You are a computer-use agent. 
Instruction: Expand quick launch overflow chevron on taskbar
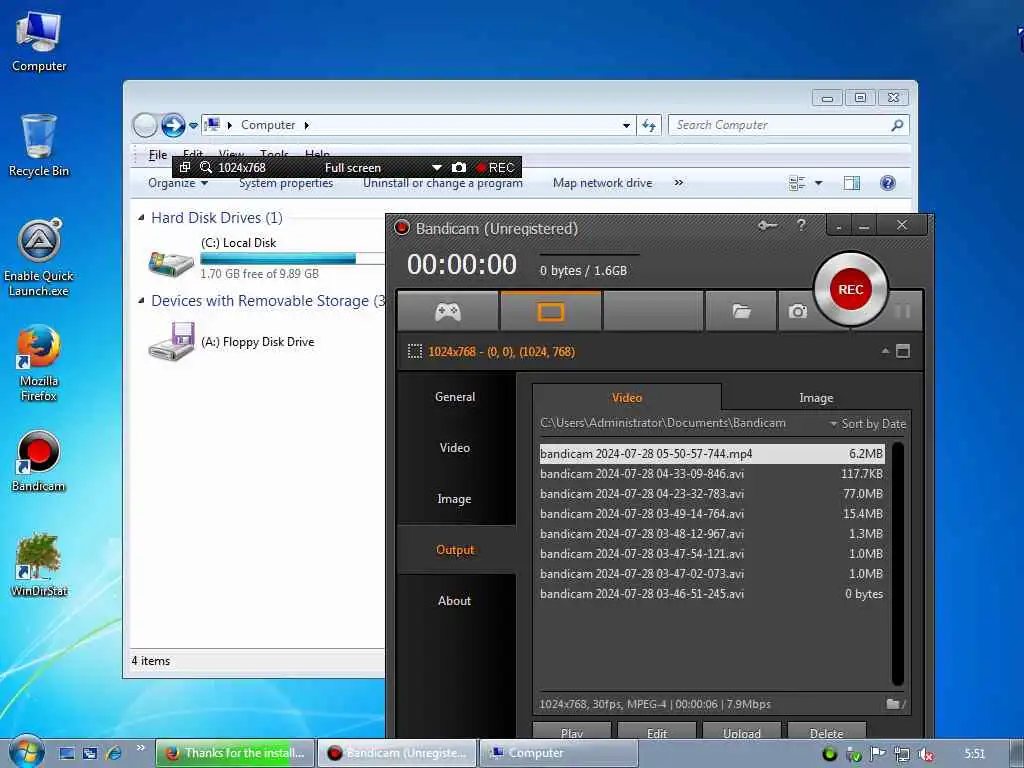pos(140,748)
